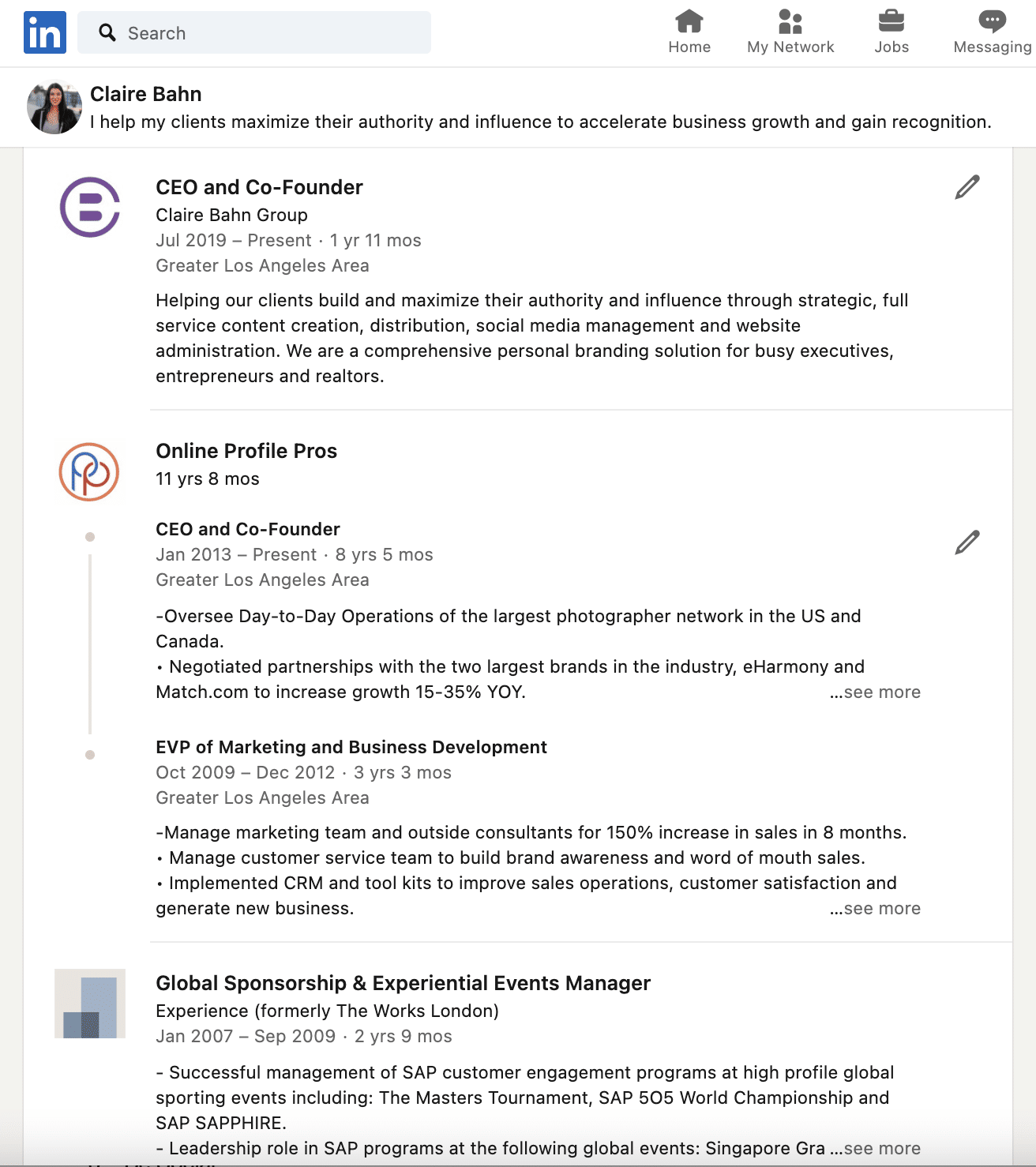Open the Jobs briefcase icon

(x=891, y=21)
